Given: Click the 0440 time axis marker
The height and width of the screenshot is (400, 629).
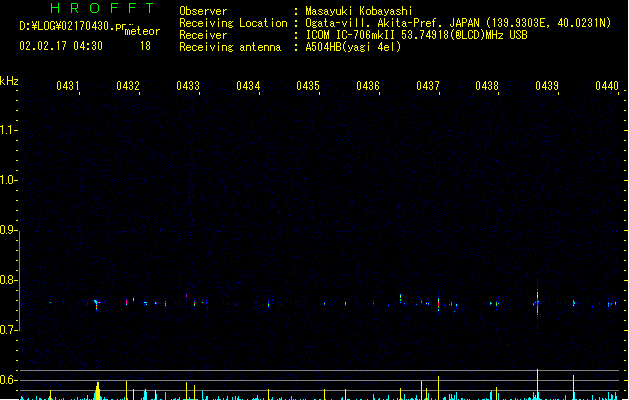Looking at the screenshot, I should pos(607,86).
